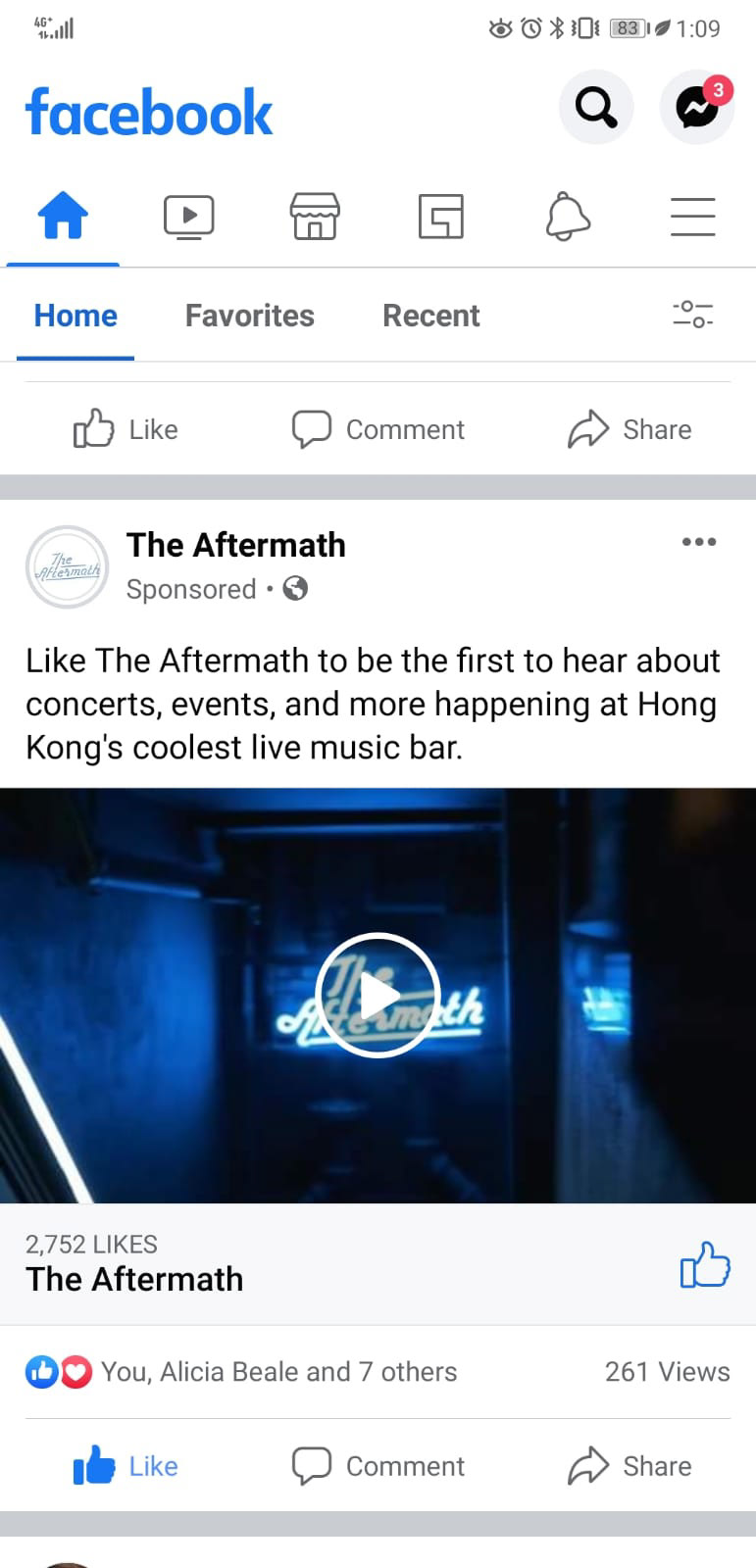
Task: Switch to the Recent tab
Action: coord(431,316)
